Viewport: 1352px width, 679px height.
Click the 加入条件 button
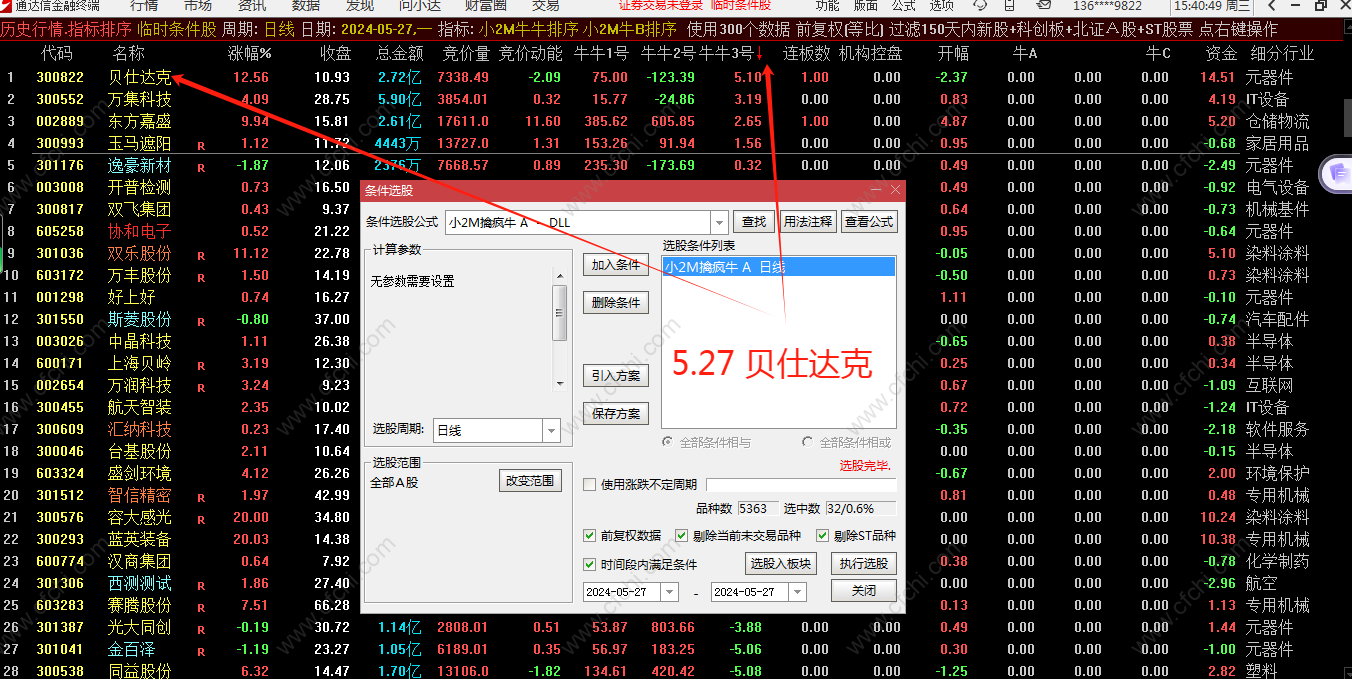615,265
